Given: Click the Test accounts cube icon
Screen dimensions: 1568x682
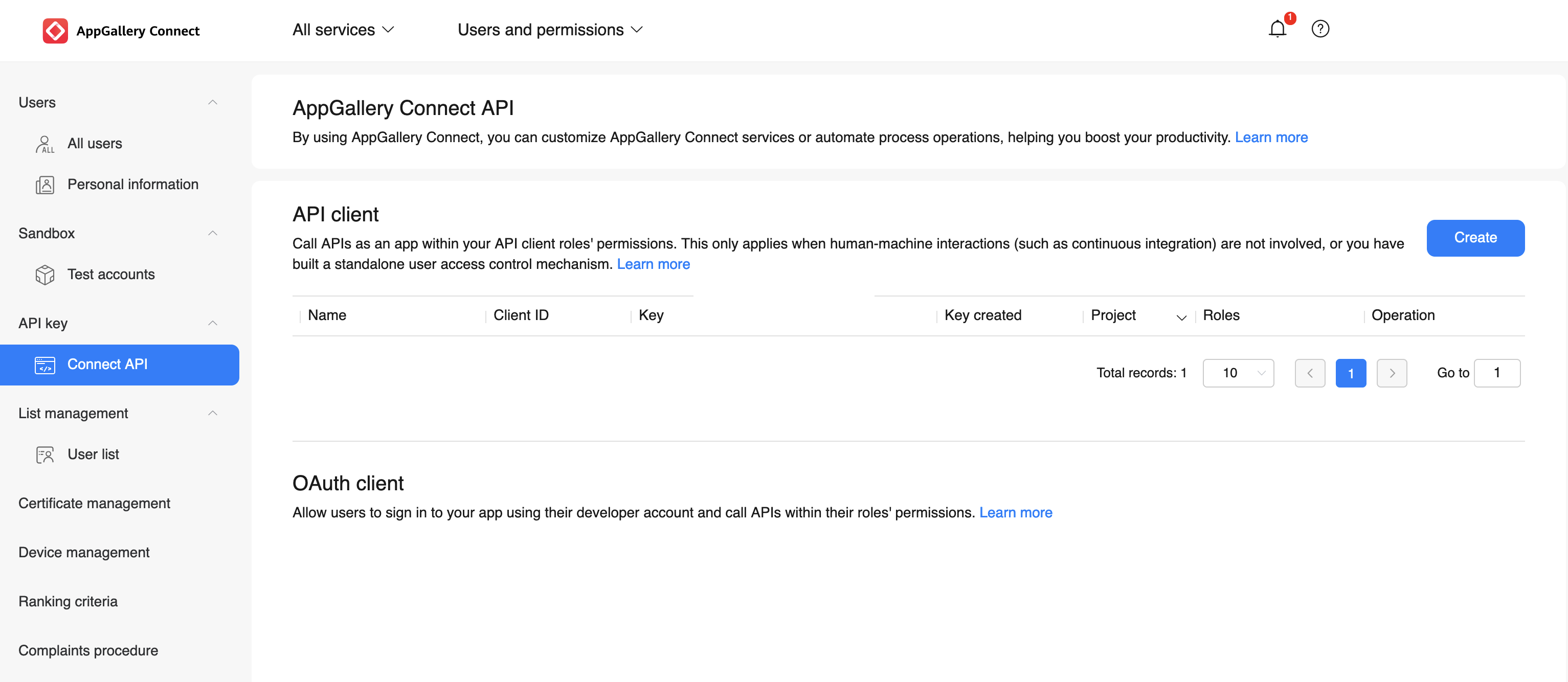Looking at the screenshot, I should [44, 275].
